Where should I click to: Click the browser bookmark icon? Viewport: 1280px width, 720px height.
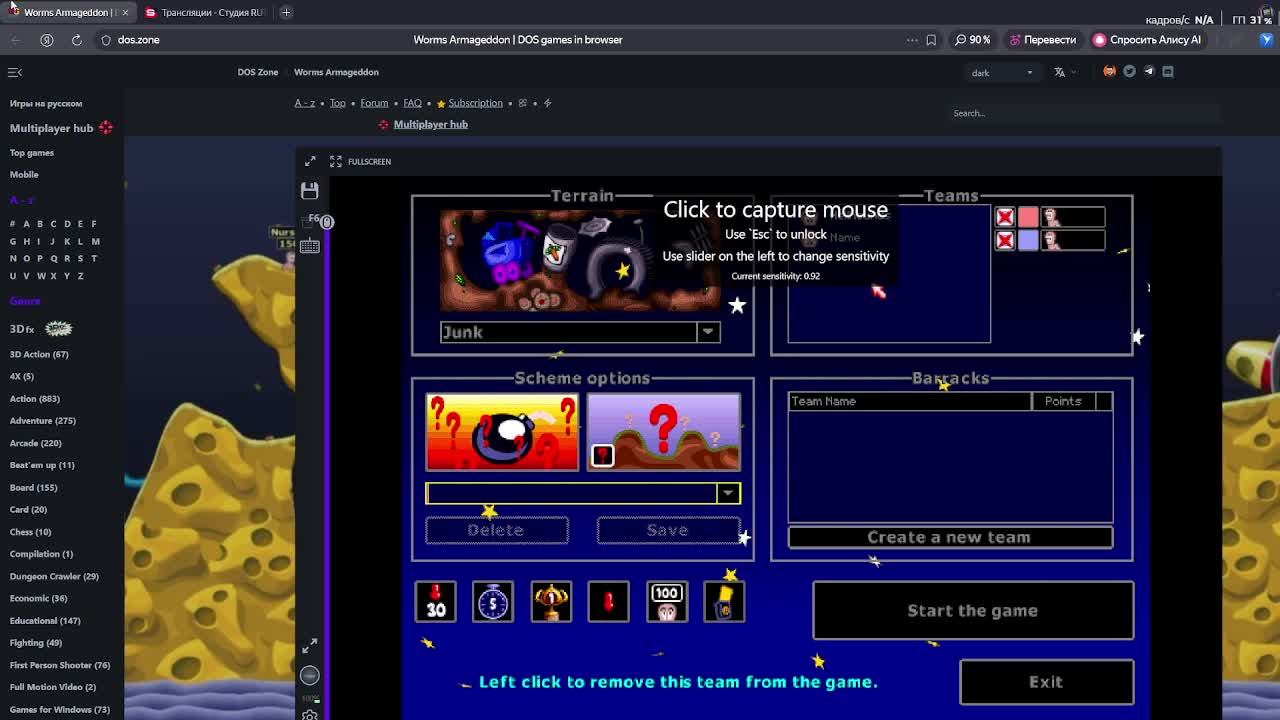(931, 40)
